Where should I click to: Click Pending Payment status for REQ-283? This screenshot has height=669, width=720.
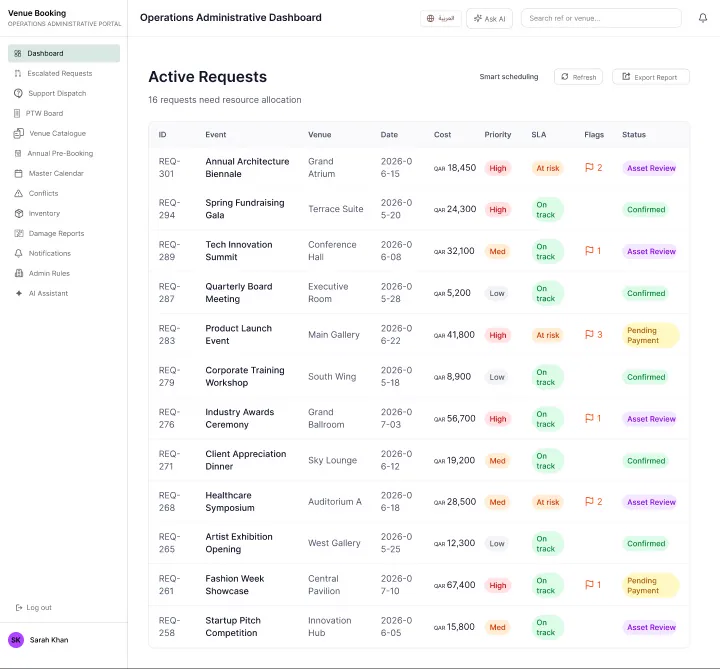point(651,335)
